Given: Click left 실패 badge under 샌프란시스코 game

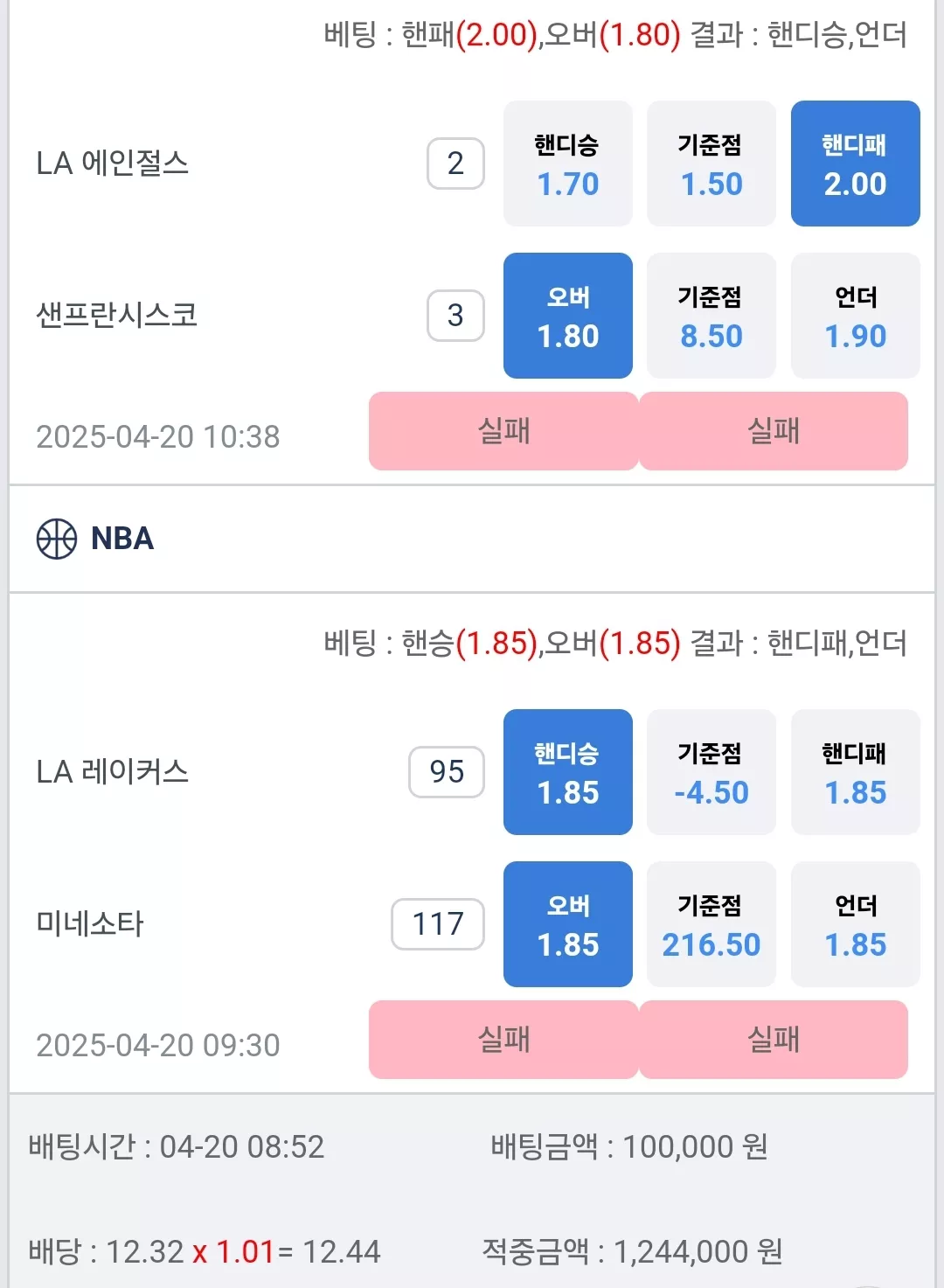Looking at the screenshot, I should [503, 431].
